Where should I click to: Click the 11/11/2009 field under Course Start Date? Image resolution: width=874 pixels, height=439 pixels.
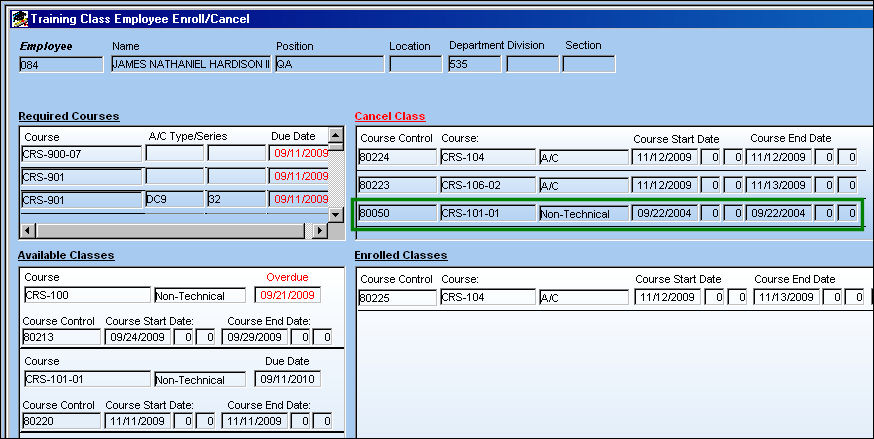[138, 421]
